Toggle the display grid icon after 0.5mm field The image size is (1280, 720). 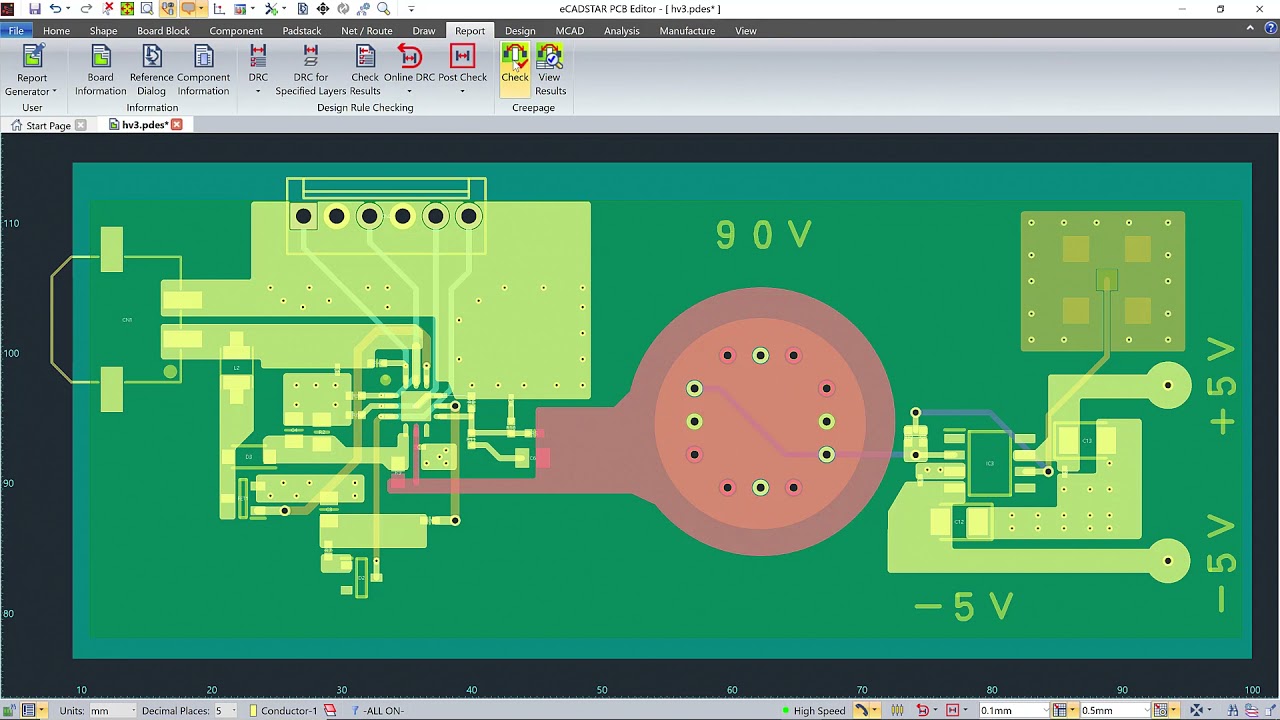1160,710
